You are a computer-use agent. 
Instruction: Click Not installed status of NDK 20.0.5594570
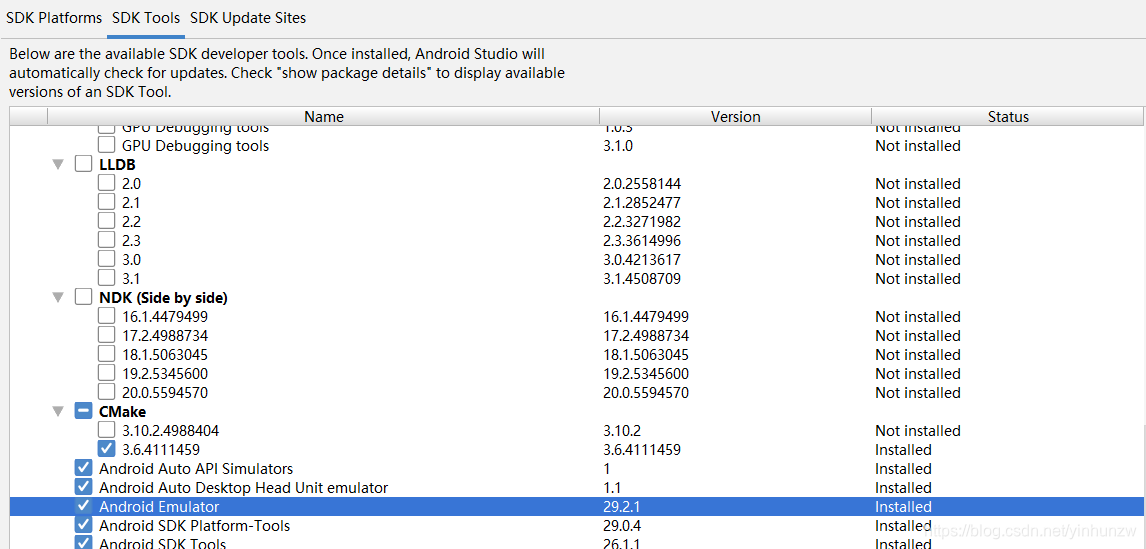point(918,393)
